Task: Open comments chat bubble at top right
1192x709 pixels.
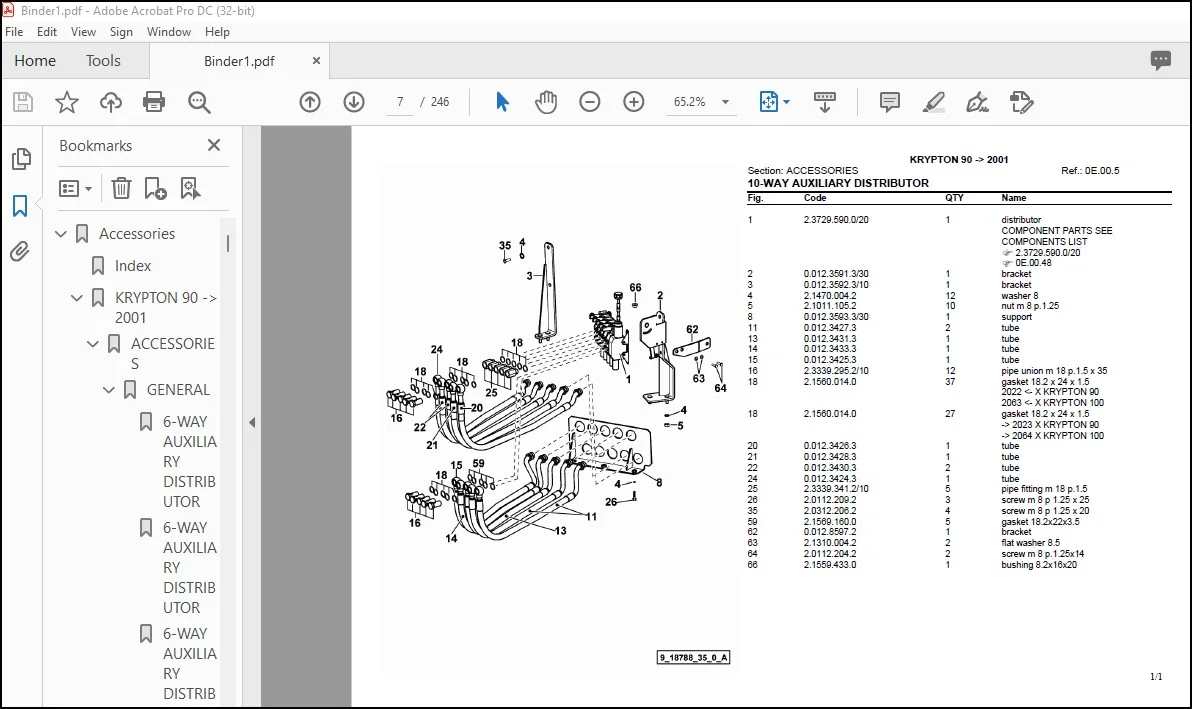Action: pyautogui.click(x=1161, y=61)
